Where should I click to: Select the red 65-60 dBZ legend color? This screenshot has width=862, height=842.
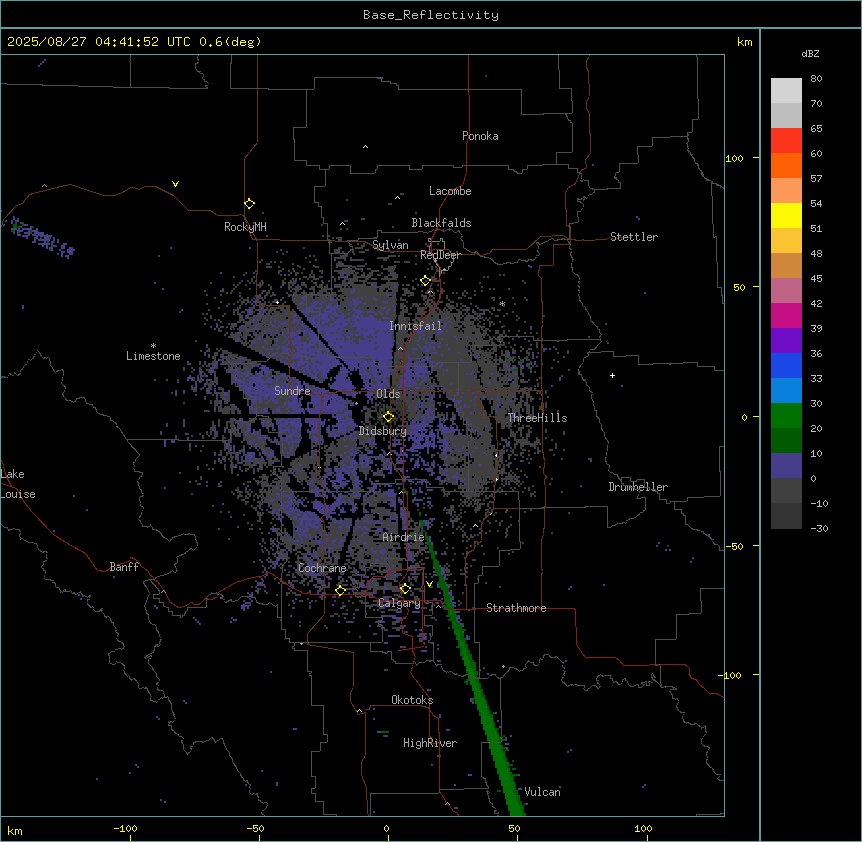coord(786,141)
